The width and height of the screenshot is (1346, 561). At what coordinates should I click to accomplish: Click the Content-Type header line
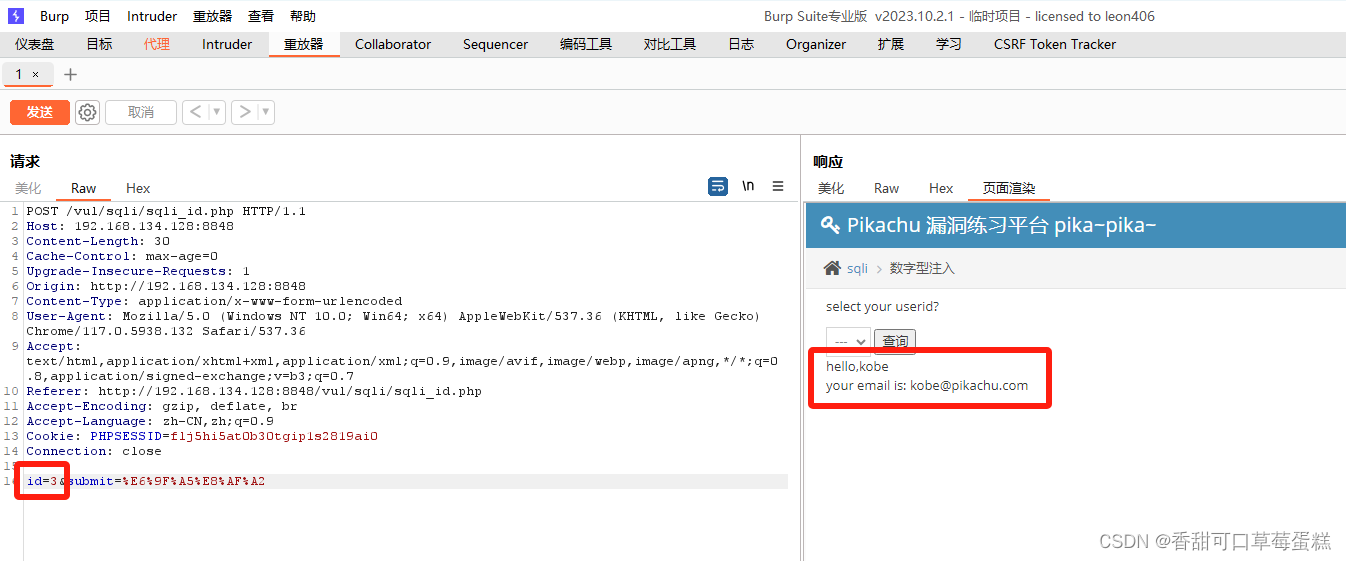pyautogui.click(x=214, y=301)
